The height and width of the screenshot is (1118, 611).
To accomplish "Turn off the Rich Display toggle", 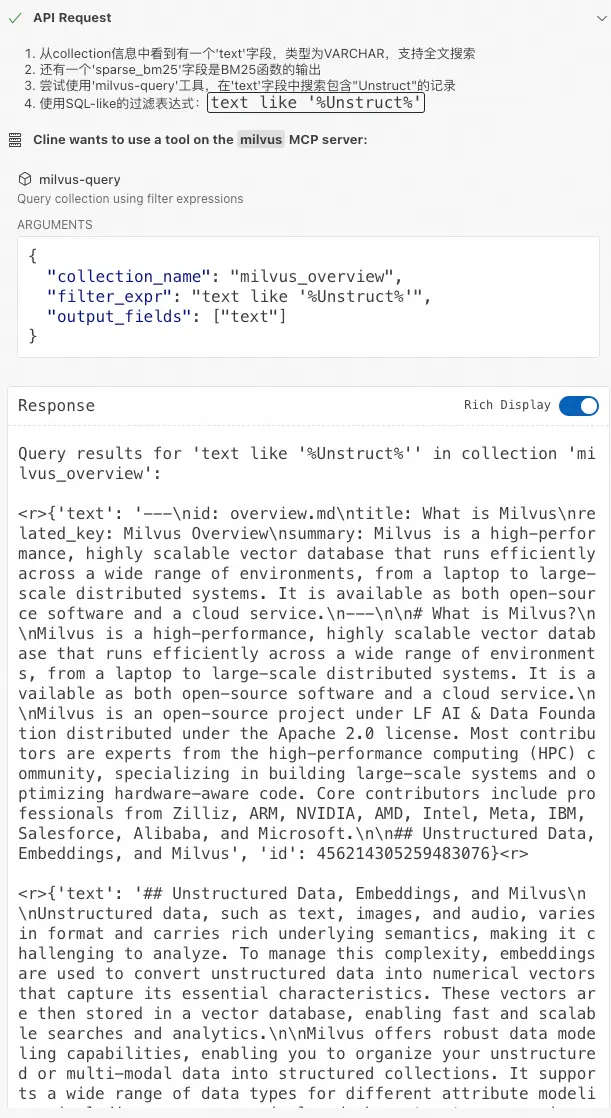I will (578, 405).
